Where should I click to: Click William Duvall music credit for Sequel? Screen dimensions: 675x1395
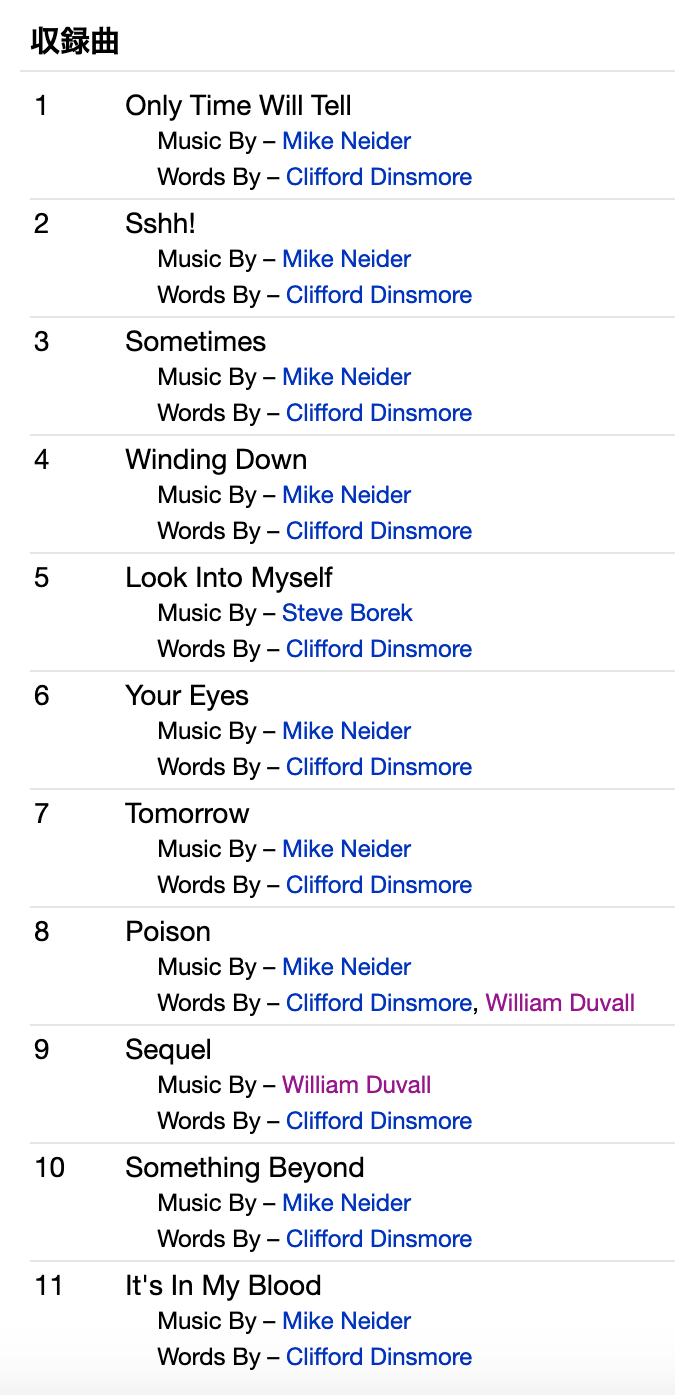coord(356,1085)
